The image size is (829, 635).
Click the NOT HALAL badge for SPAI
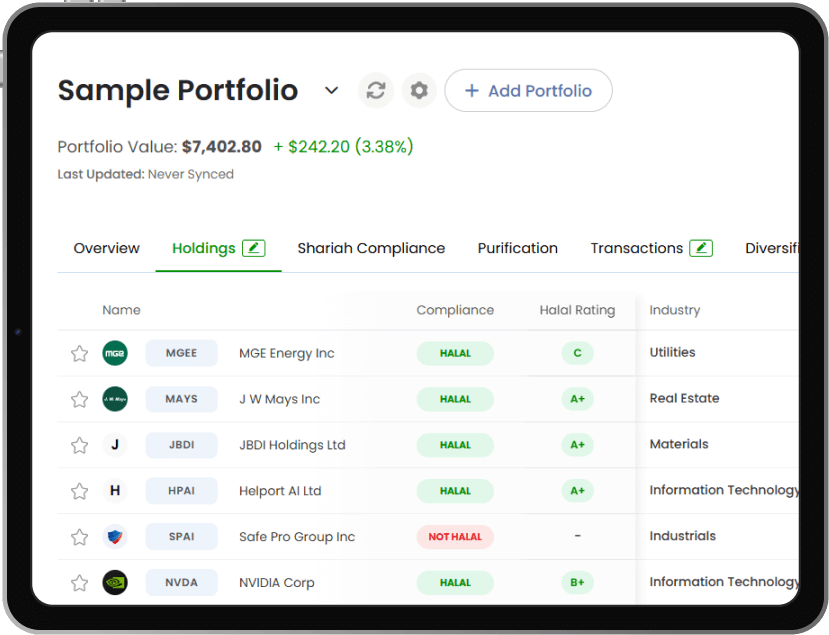pos(455,537)
